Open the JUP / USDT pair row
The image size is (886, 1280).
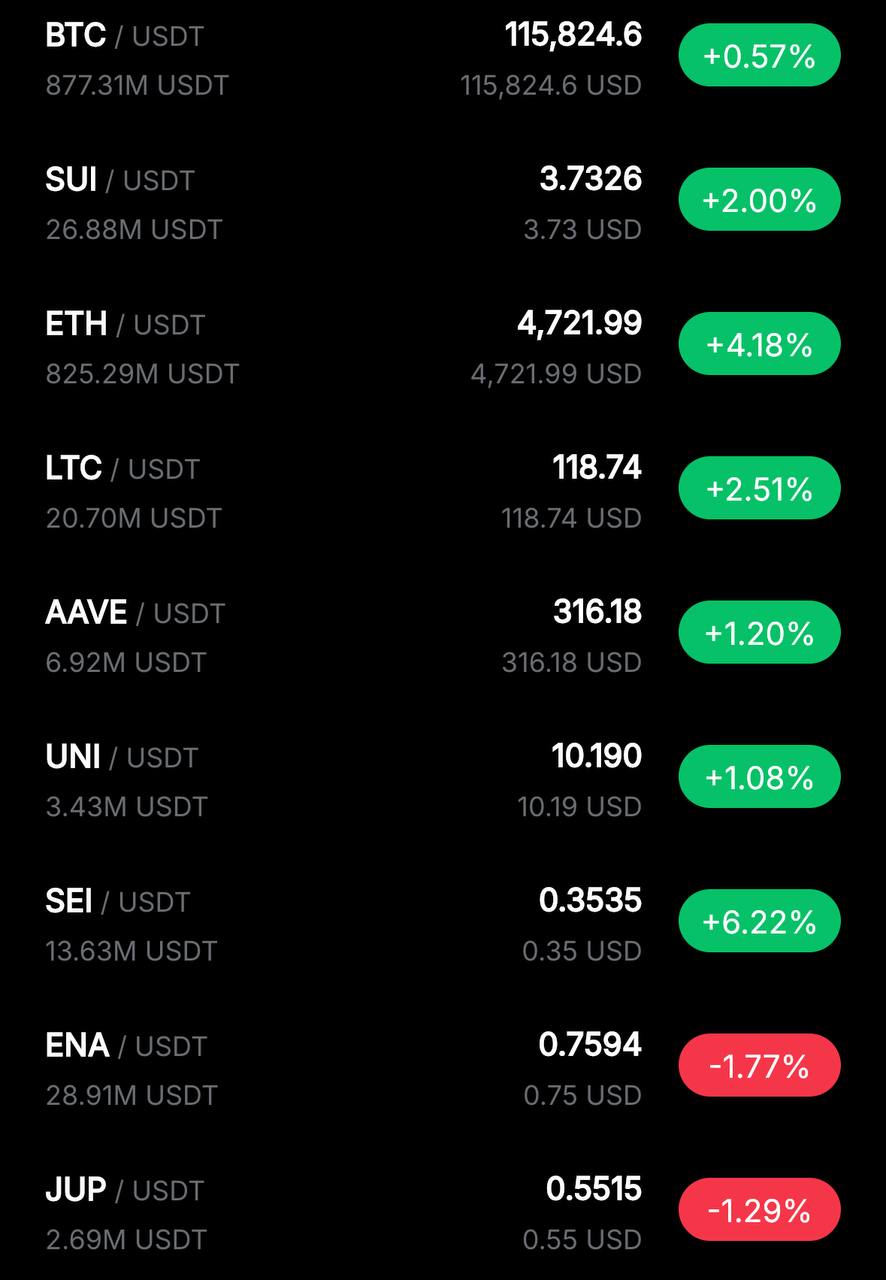pyautogui.click(x=443, y=1212)
